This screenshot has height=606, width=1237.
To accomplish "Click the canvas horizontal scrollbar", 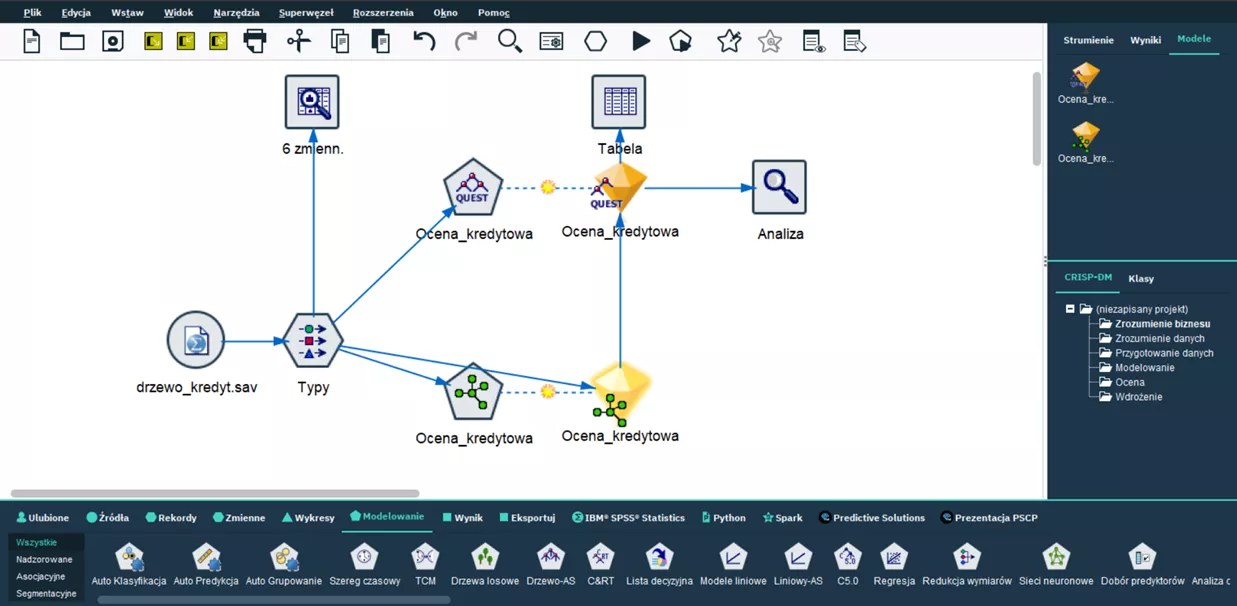I will click(x=215, y=493).
